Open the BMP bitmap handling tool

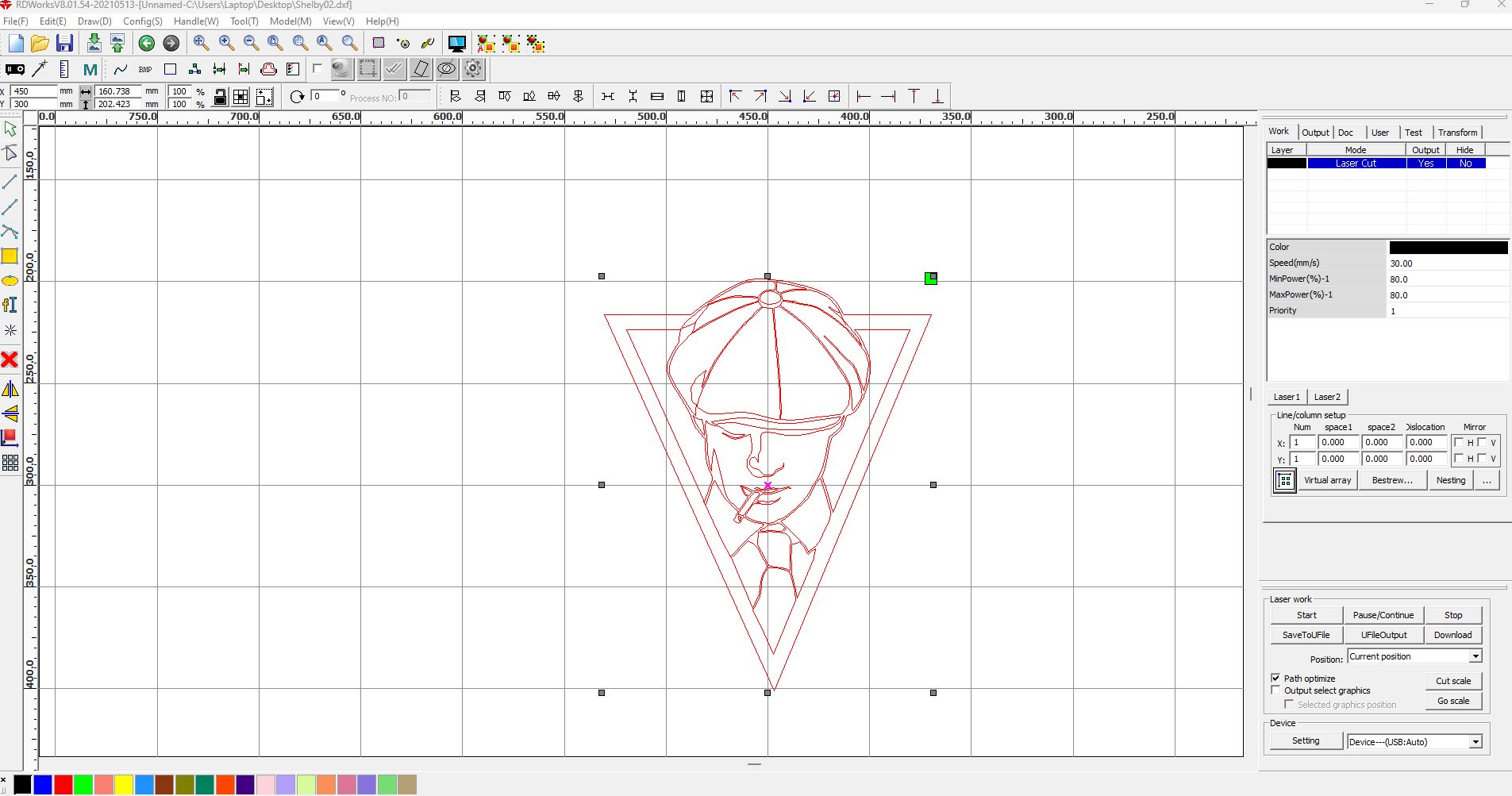point(145,70)
